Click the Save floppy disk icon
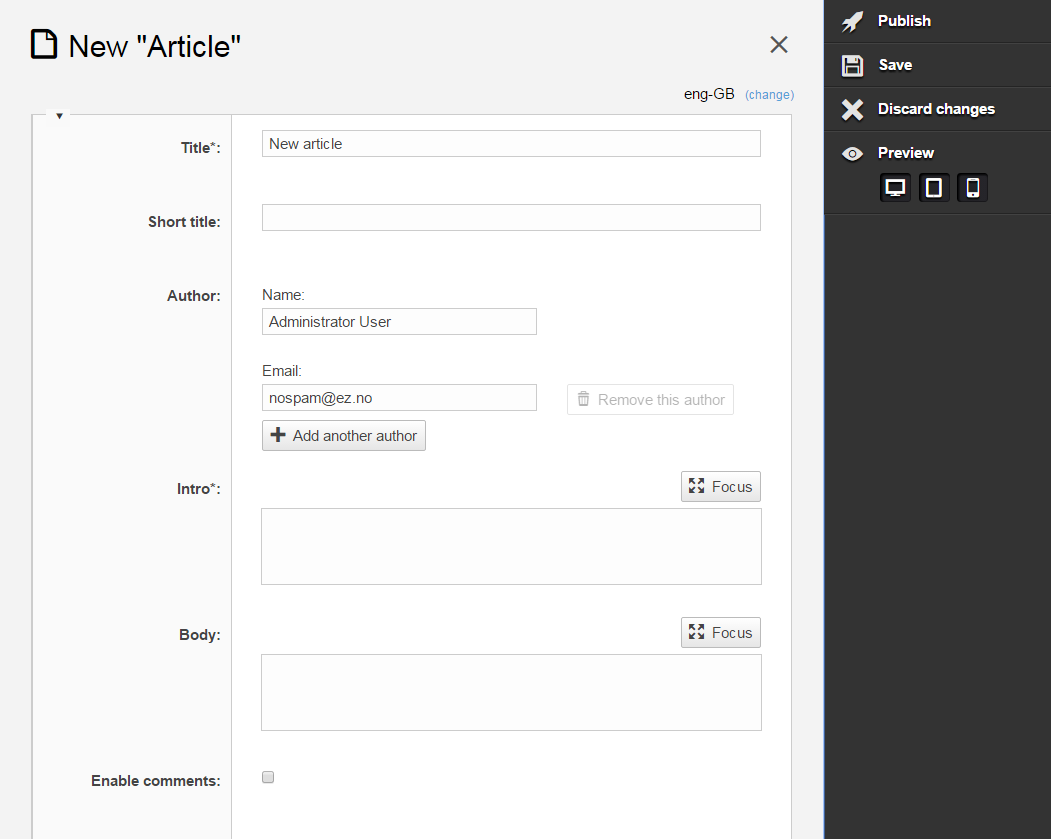This screenshot has height=839, width=1051. [853, 66]
